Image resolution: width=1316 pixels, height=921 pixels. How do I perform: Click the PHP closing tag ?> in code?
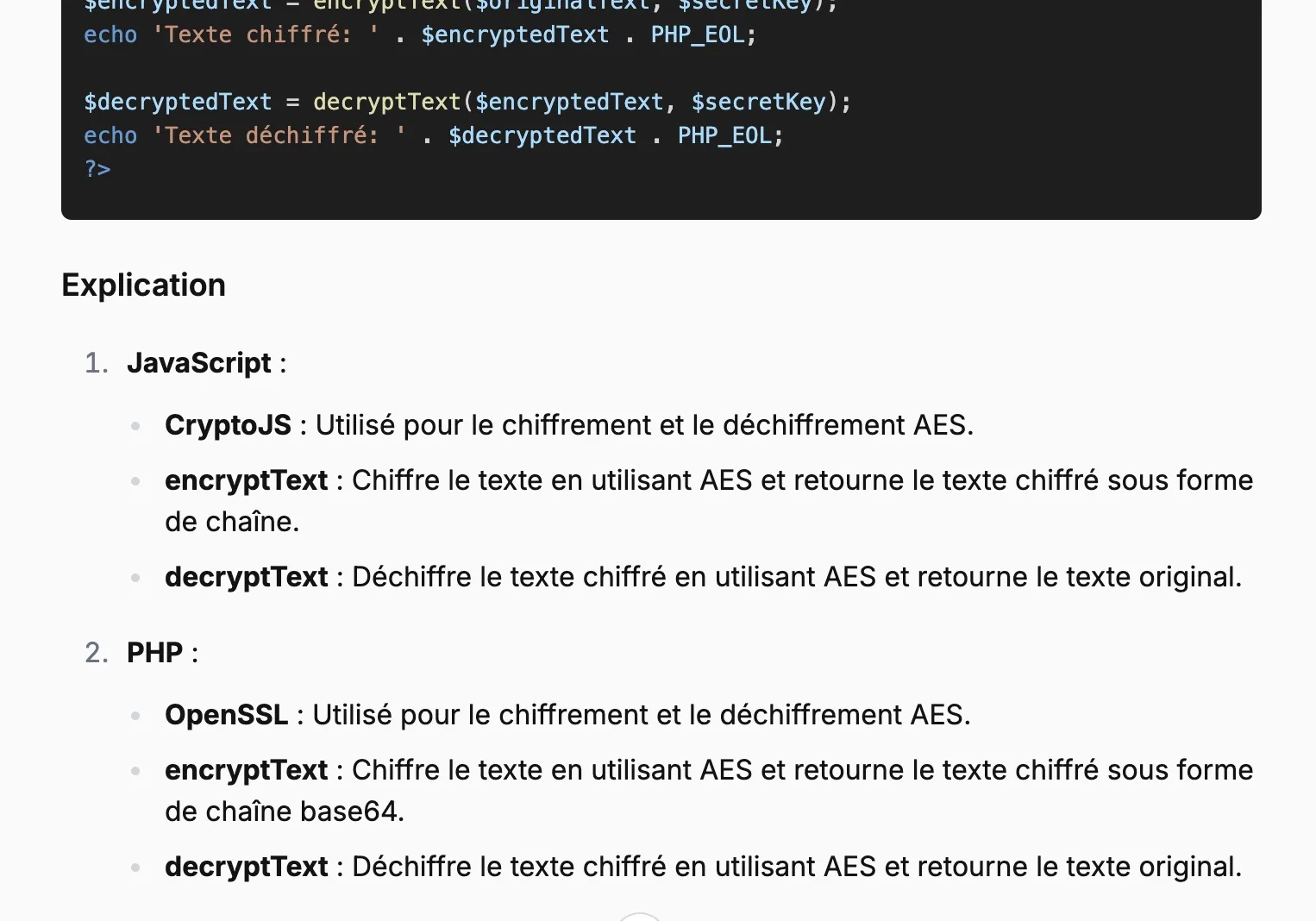(97, 168)
